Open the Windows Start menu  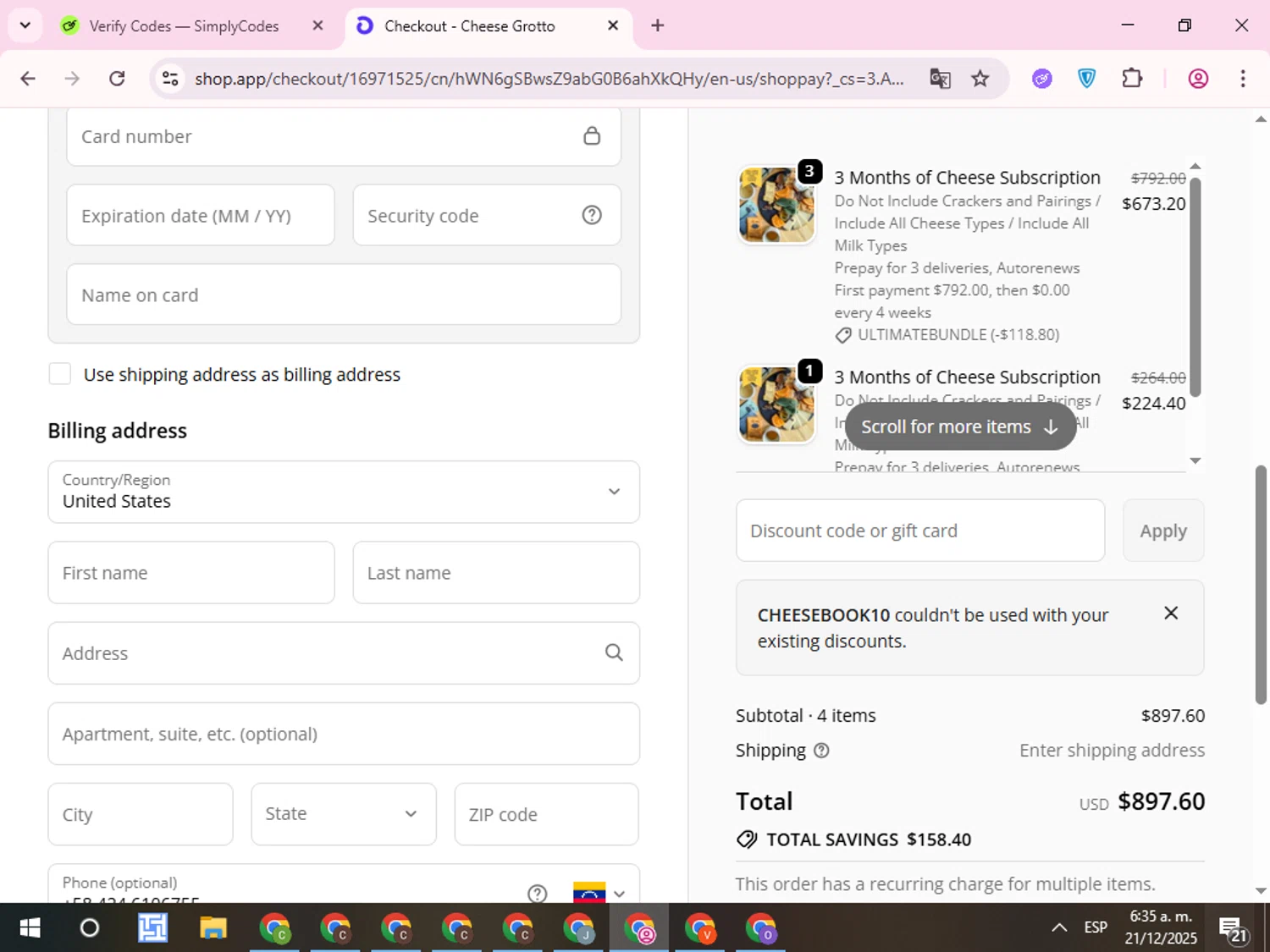[30, 928]
